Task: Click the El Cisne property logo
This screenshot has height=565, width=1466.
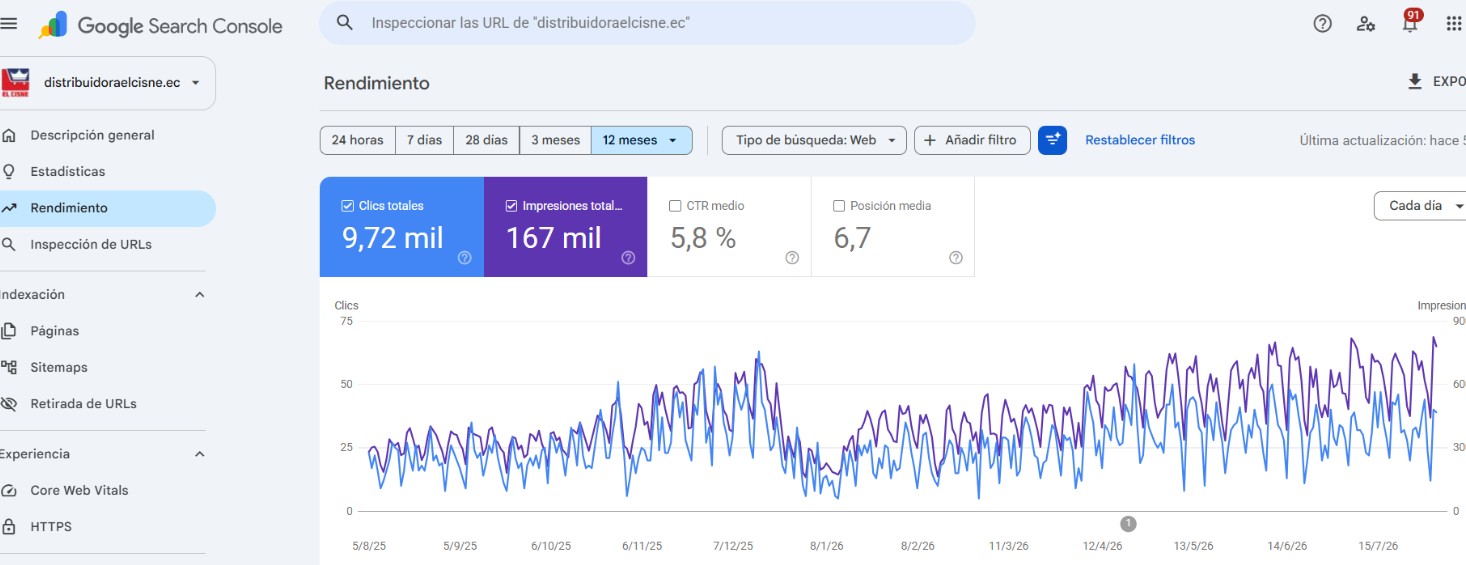Action: (15, 82)
